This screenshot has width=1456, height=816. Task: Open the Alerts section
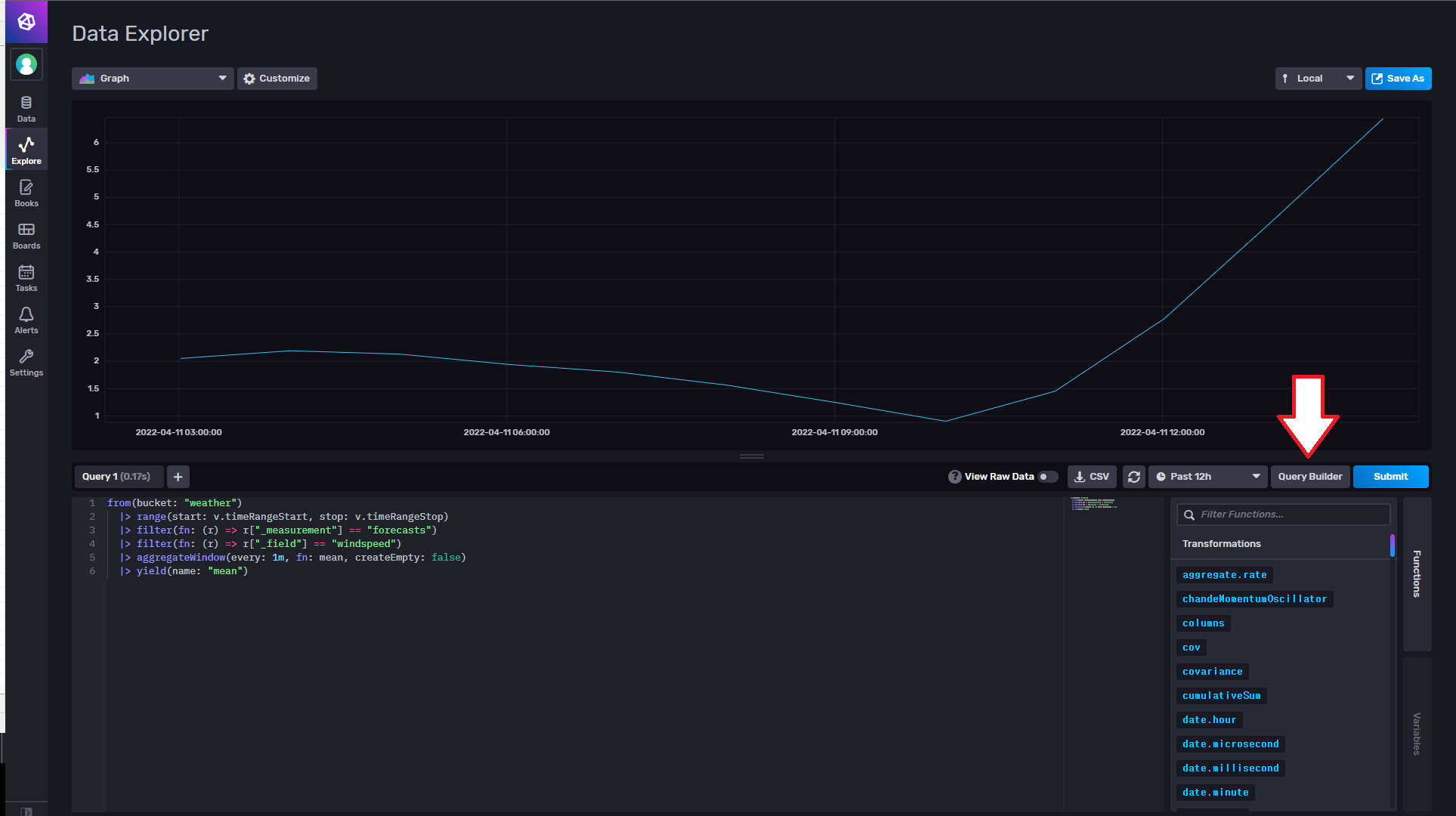click(26, 320)
